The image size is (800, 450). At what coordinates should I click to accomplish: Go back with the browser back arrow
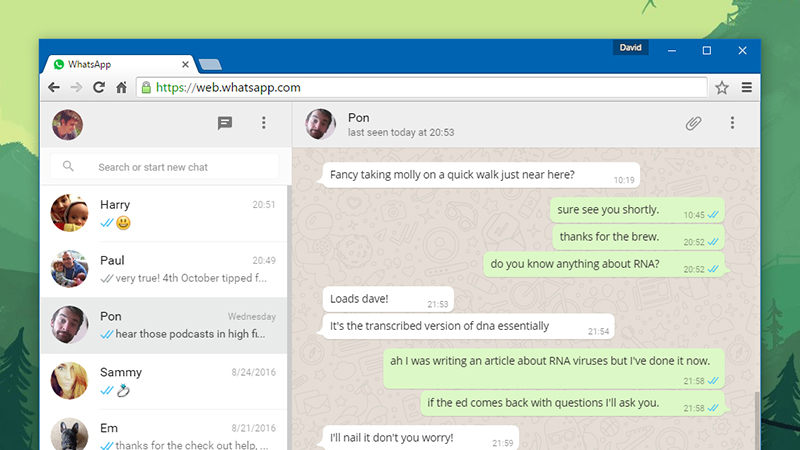coord(54,88)
